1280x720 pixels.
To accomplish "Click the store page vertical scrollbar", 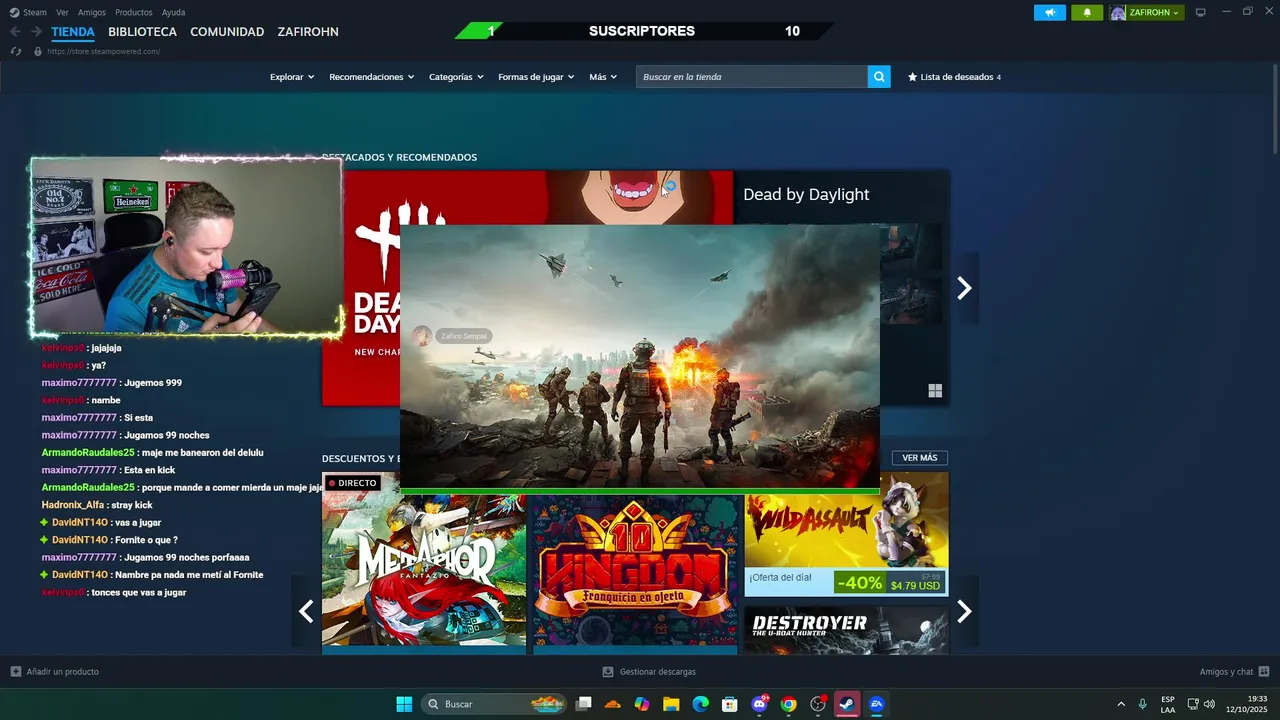I will coord(1275,108).
